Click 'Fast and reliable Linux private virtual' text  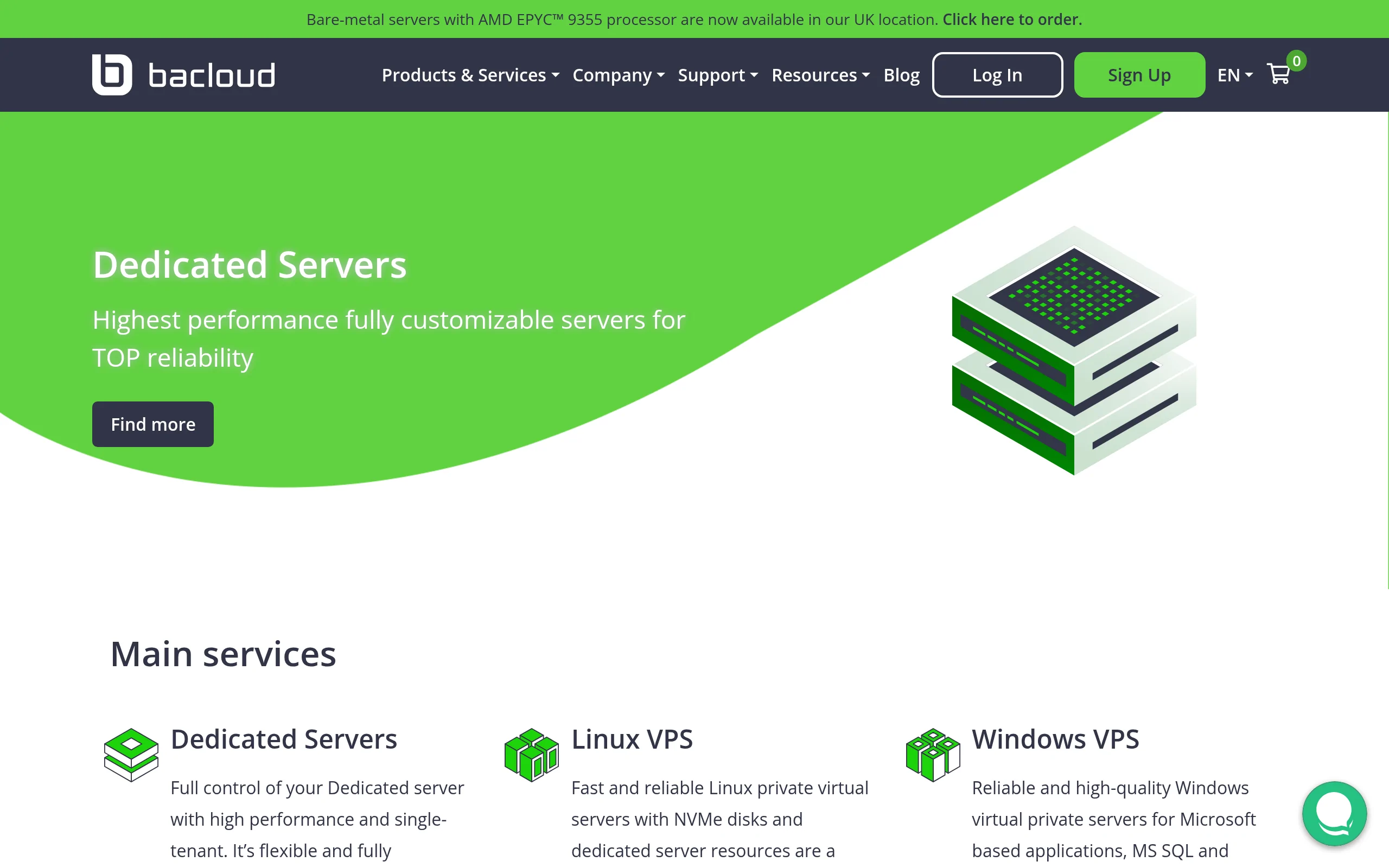coord(720,788)
